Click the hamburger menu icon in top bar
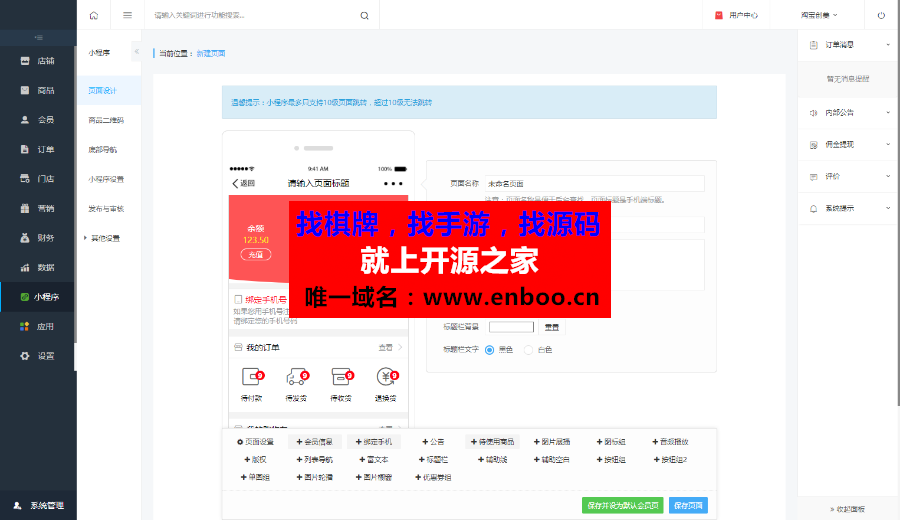The height and width of the screenshot is (520, 900). [x=127, y=15]
